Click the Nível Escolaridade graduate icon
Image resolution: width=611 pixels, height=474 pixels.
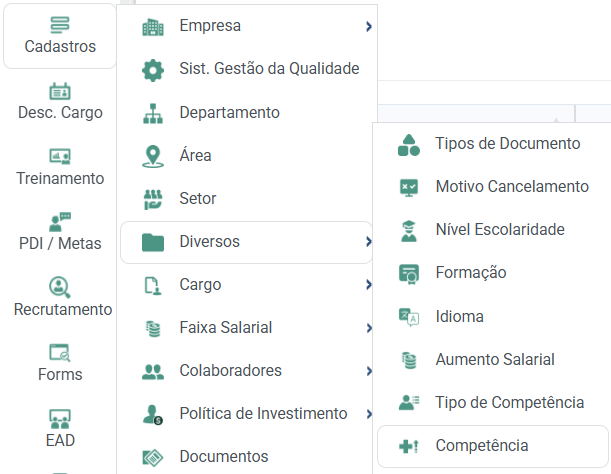409,231
